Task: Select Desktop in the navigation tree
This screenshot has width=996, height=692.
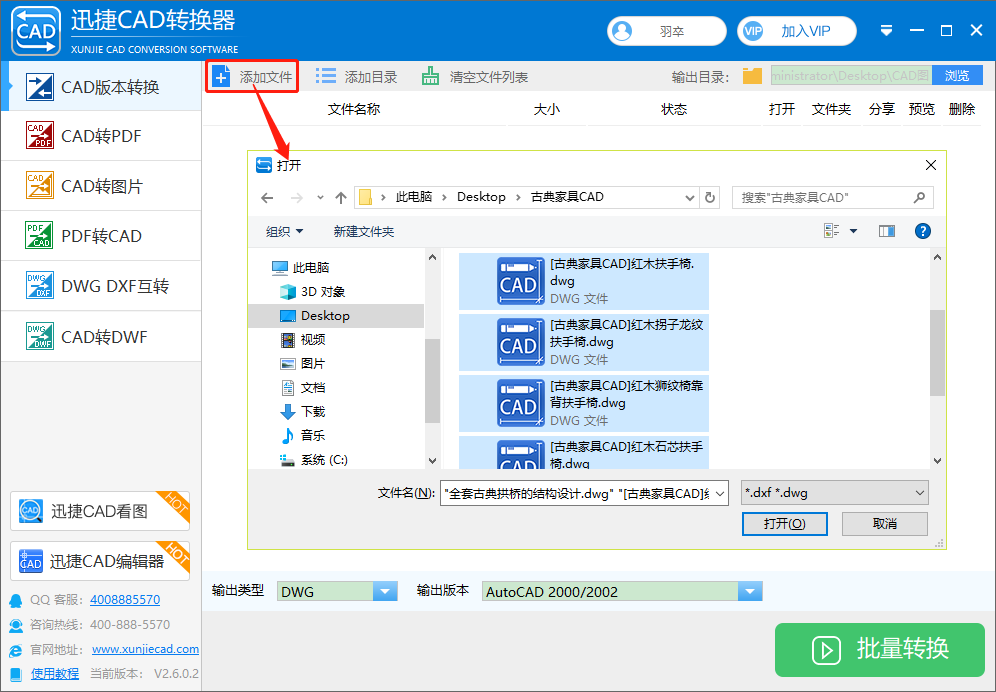Action: coord(336,316)
